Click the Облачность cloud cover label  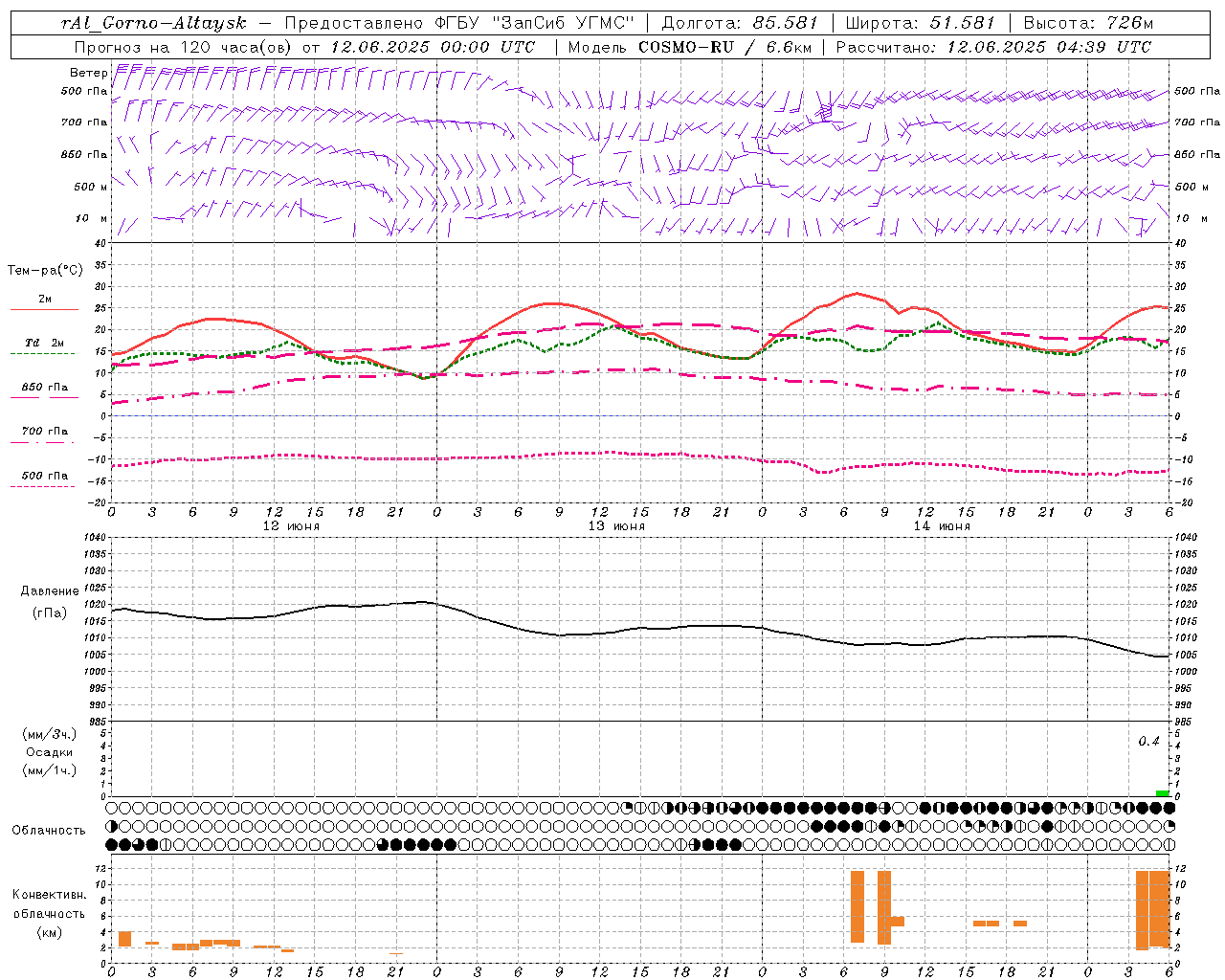49,831
